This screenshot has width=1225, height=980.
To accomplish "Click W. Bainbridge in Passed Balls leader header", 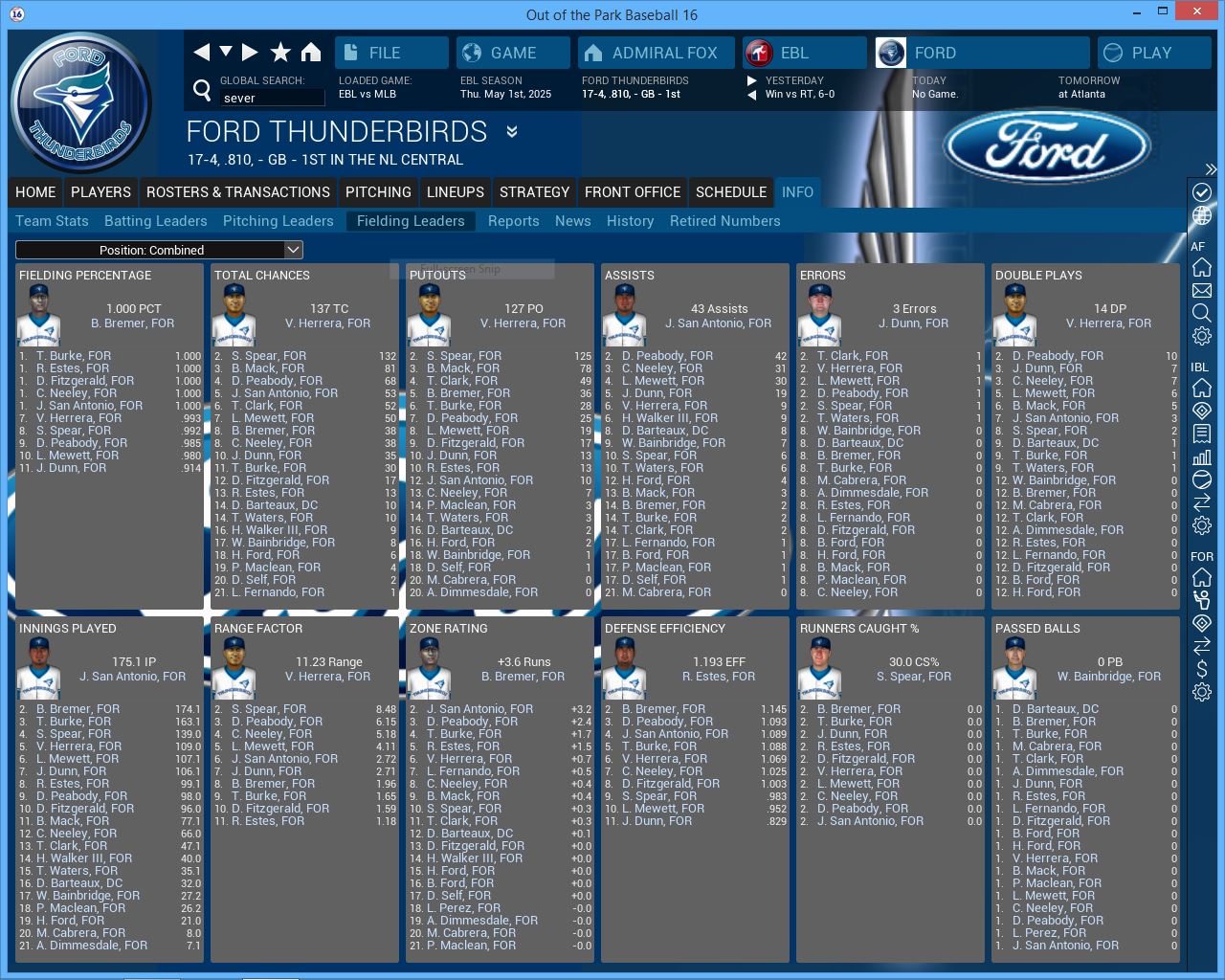I will point(1109,677).
